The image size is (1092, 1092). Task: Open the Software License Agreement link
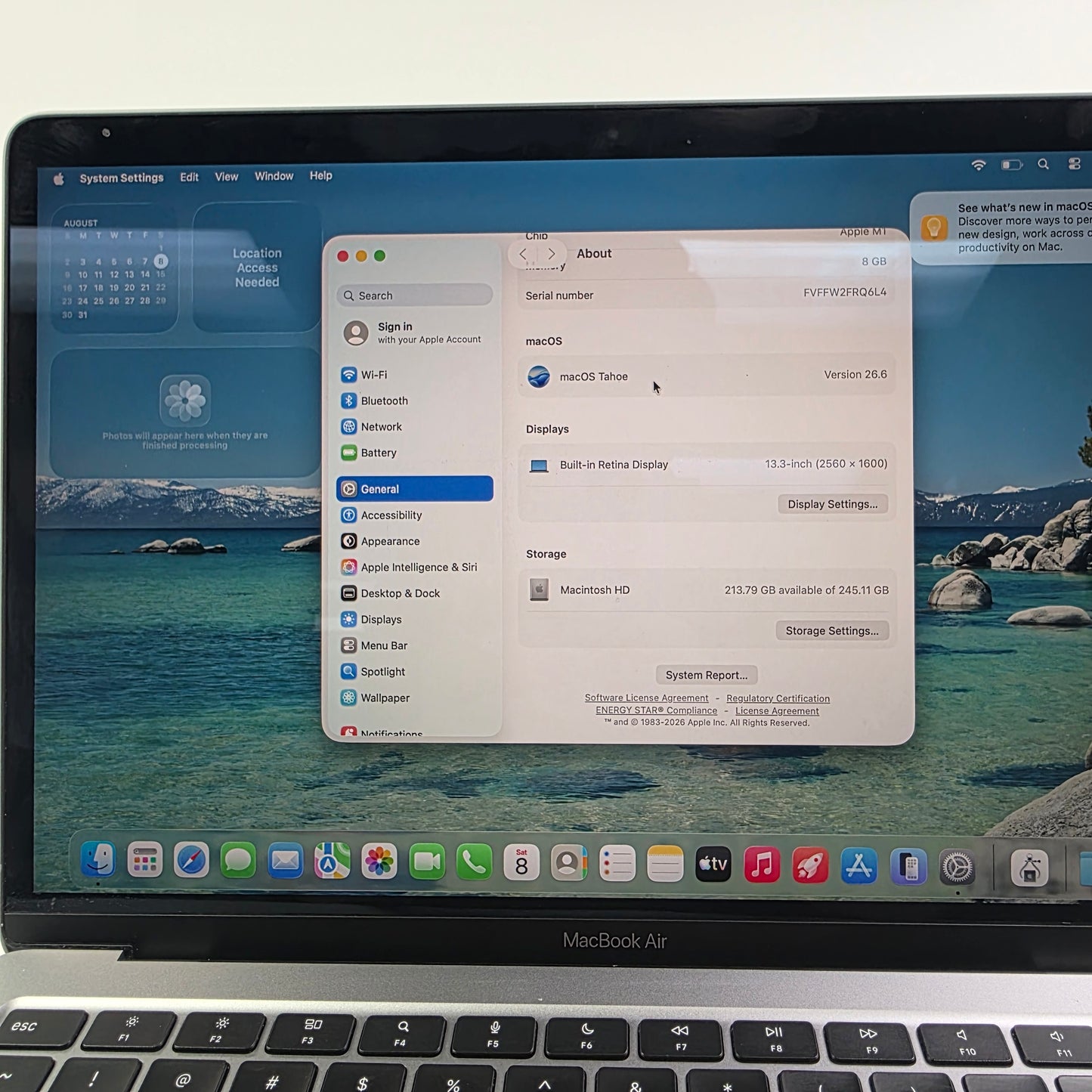point(647,698)
